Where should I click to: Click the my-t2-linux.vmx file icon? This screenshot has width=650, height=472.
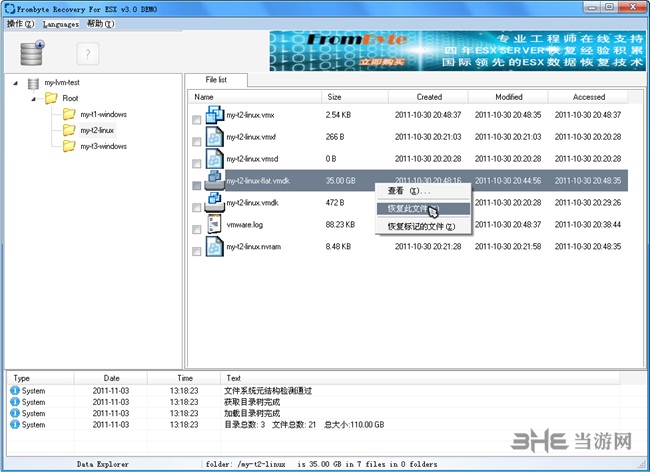coord(215,115)
